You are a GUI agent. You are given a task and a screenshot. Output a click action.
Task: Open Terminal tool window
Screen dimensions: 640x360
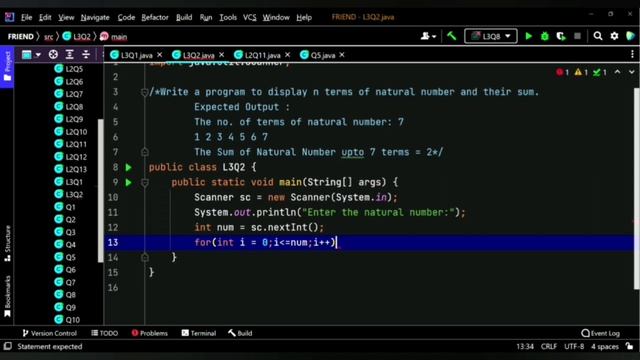[x=199, y=333]
